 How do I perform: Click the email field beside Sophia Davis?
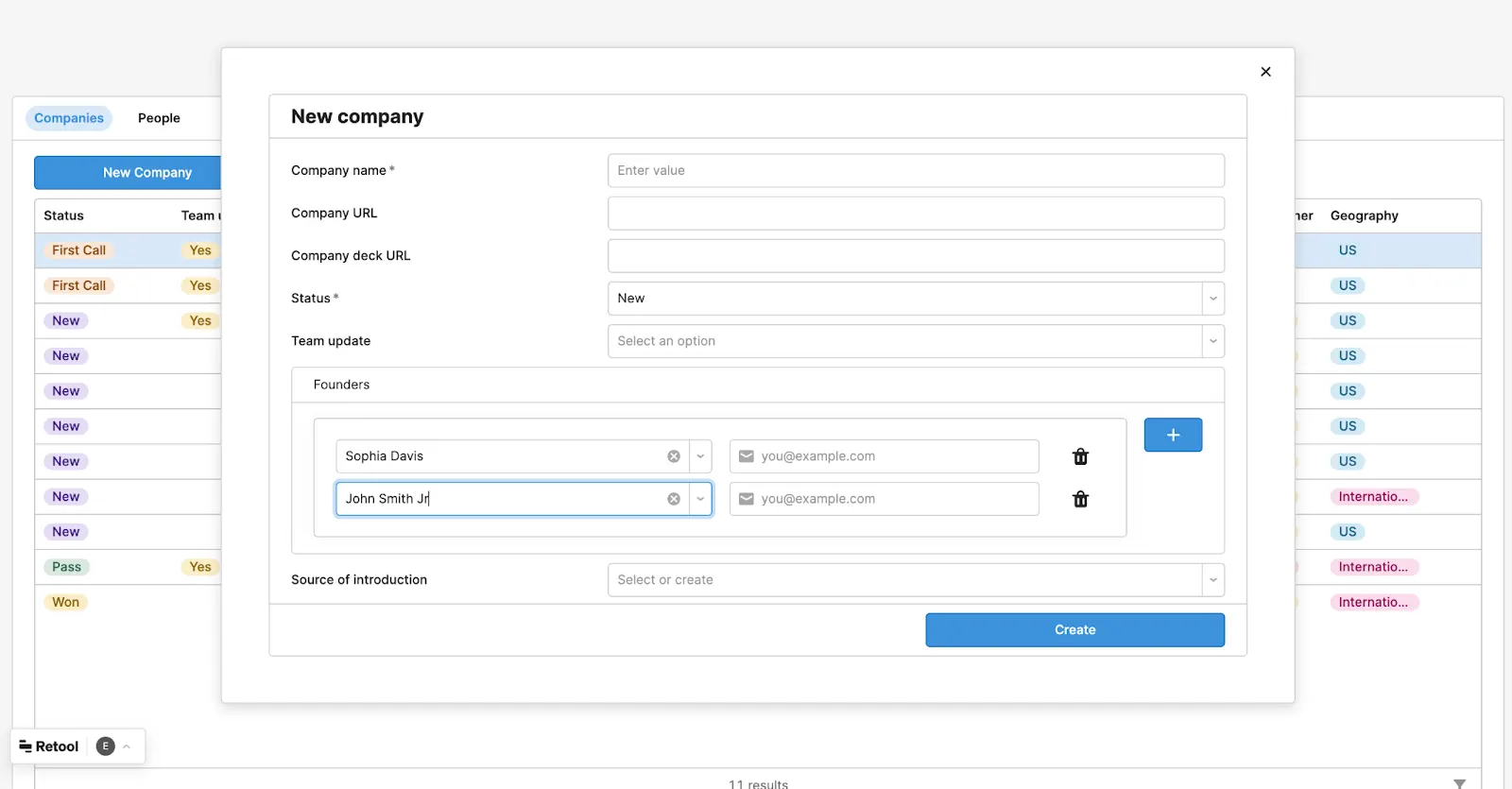[884, 456]
